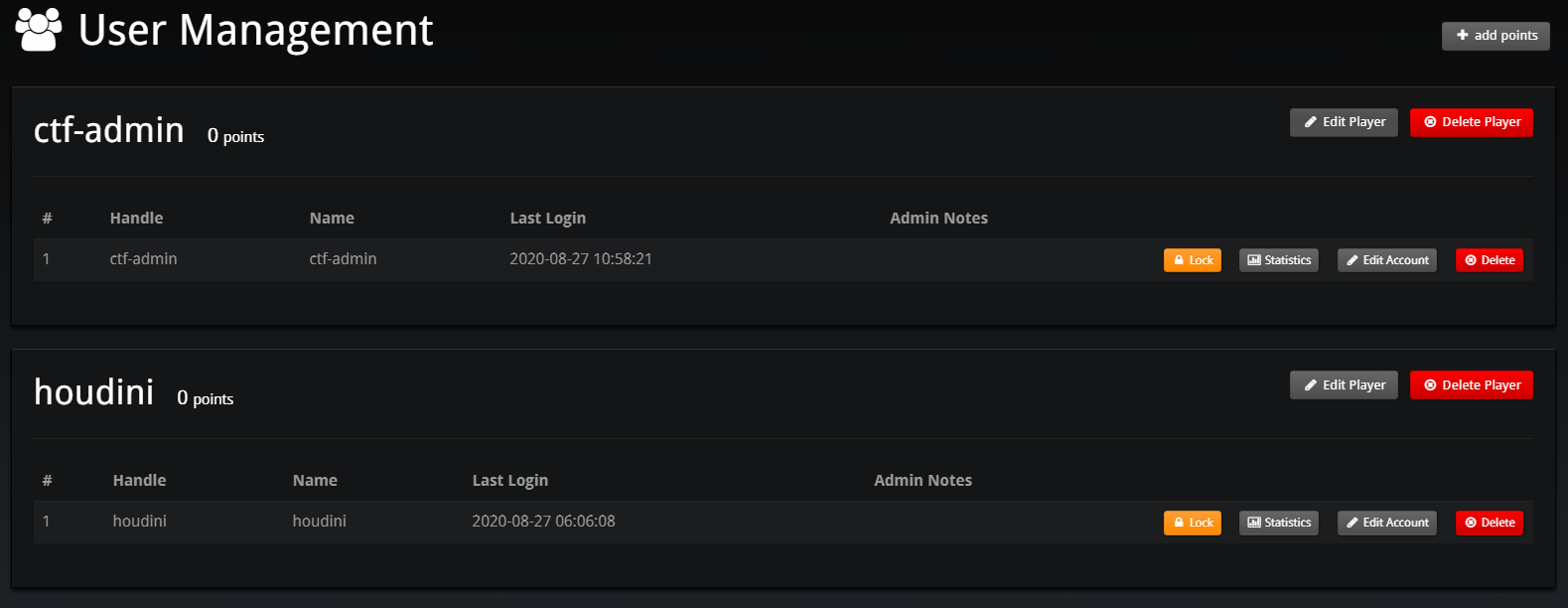Delete the houdini player
This screenshot has height=608, width=1568.
(x=1471, y=384)
